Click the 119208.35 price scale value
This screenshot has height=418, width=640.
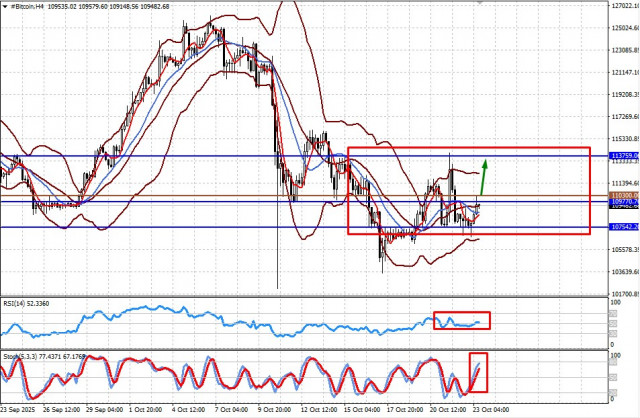click(x=625, y=94)
